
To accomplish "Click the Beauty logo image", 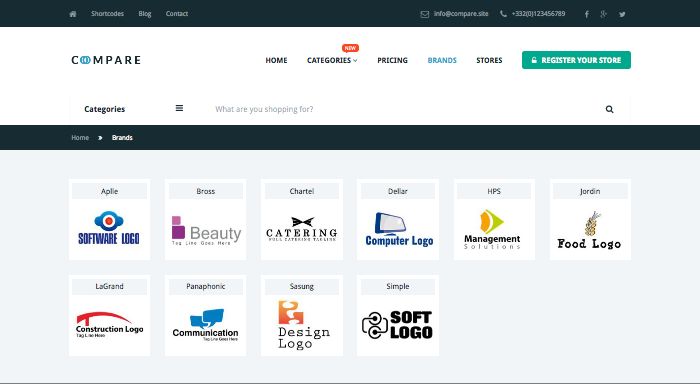I will tap(206, 231).
